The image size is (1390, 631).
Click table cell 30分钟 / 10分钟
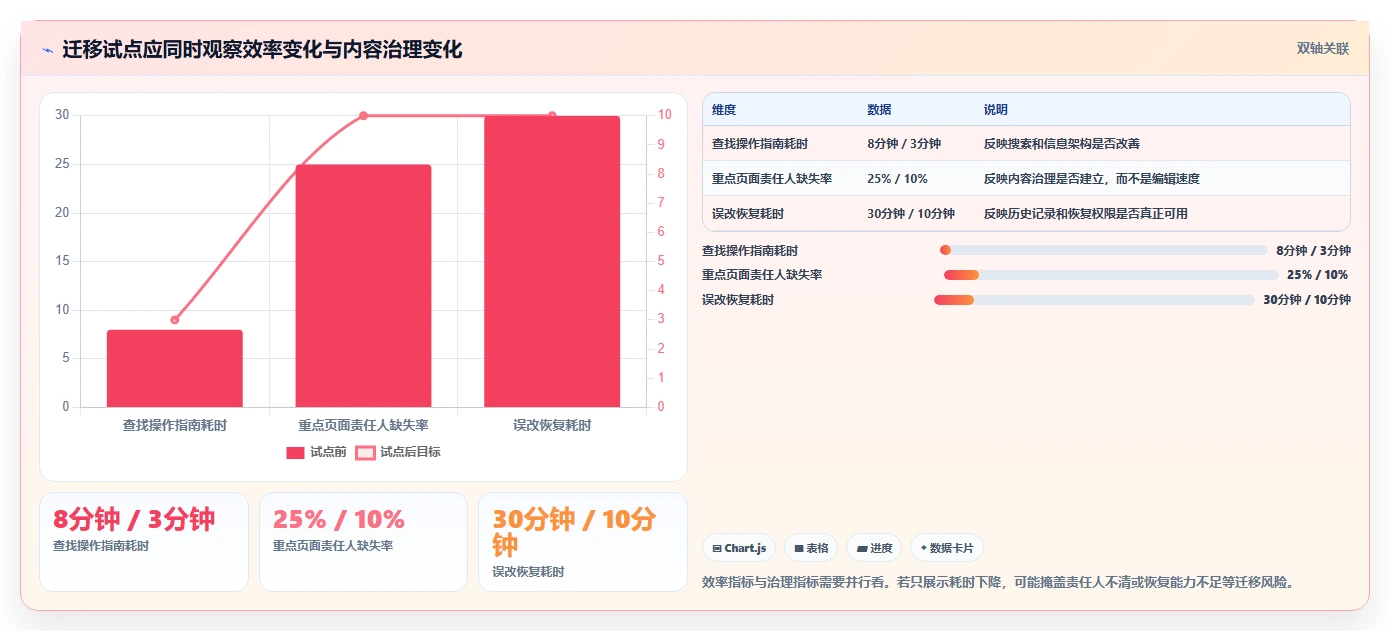pos(911,214)
